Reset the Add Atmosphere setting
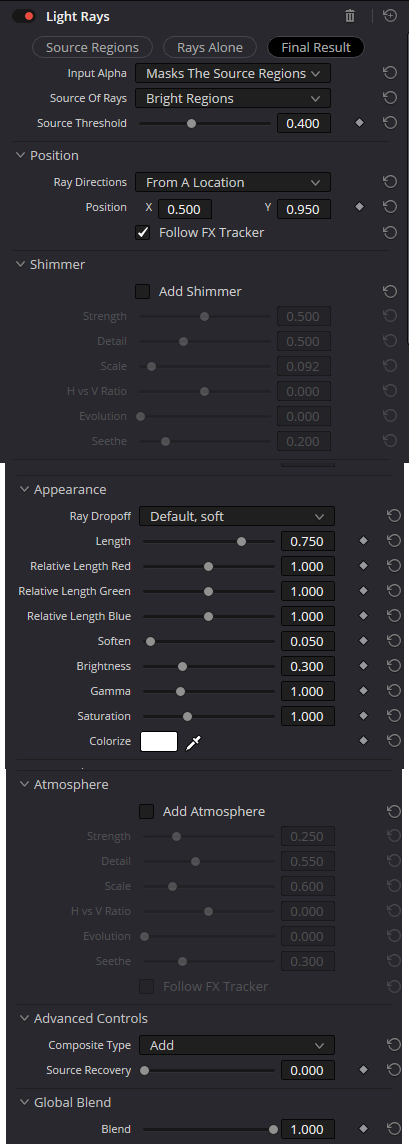This screenshot has height=1144, width=409. pos(394,811)
